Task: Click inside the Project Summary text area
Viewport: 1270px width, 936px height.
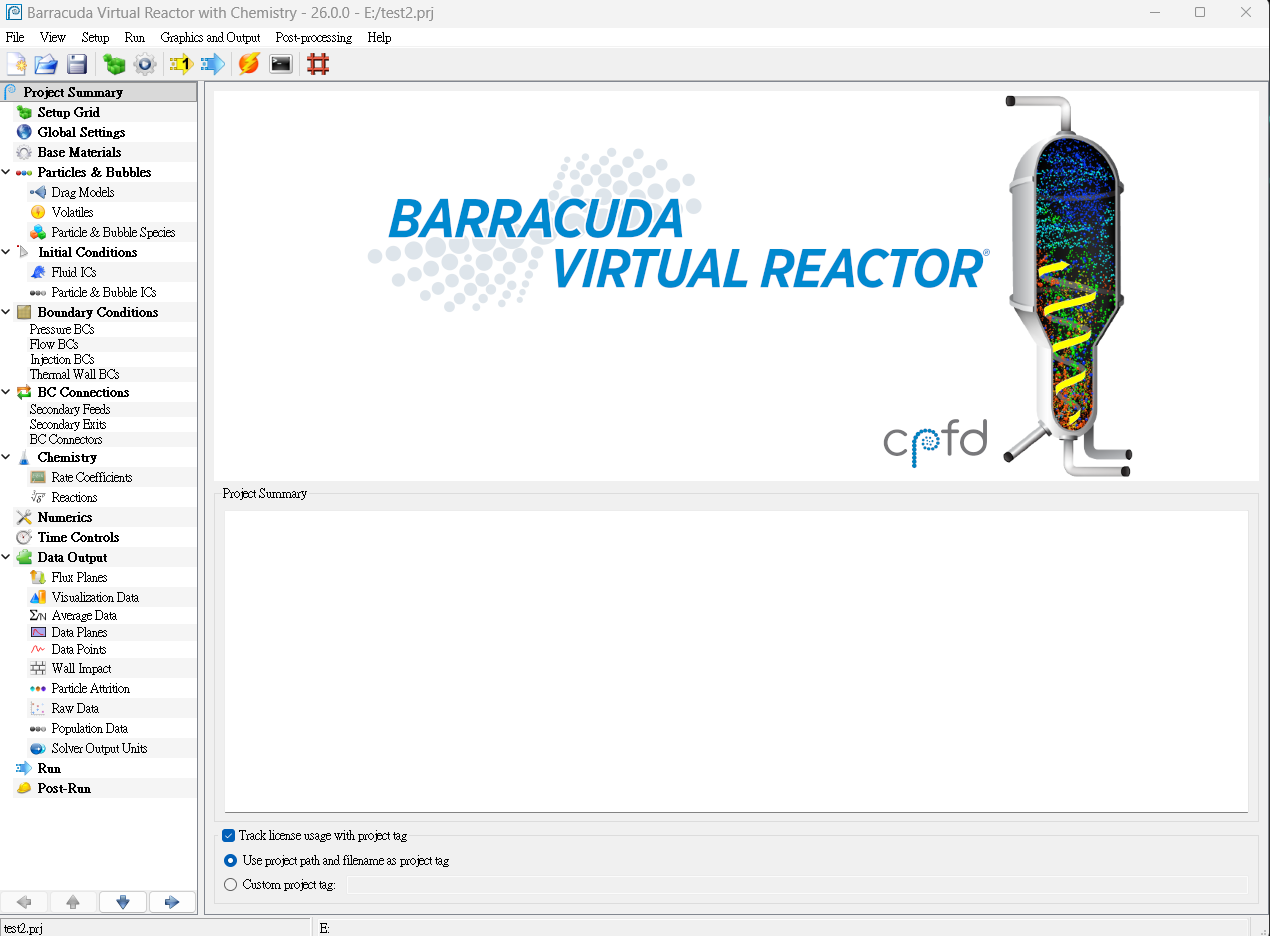Action: (x=736, y=661)
